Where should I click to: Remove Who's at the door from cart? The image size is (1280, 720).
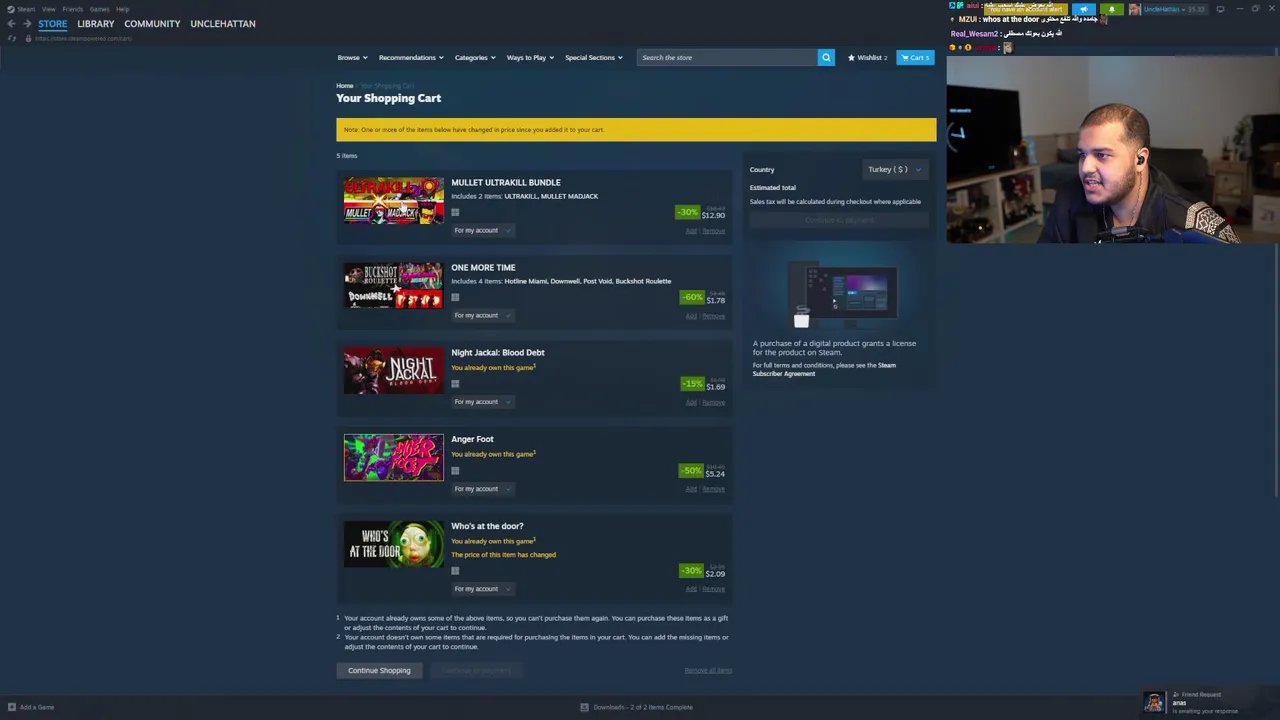click(714, 589)
